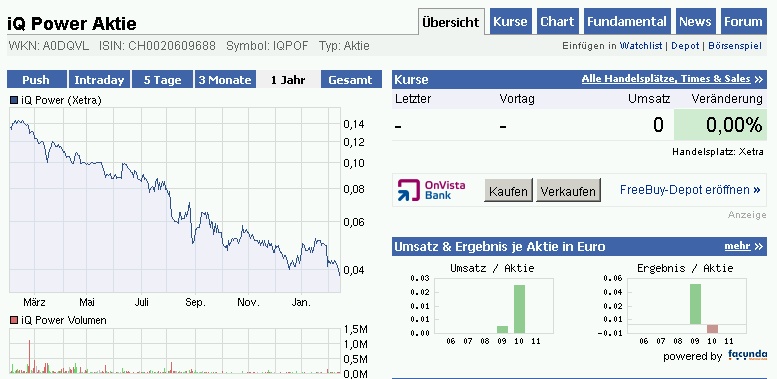Click the Letzter column header
Image resolution: width=777 pixels, height=379 pixels.
pyautogui.click(x=413, y=99)
